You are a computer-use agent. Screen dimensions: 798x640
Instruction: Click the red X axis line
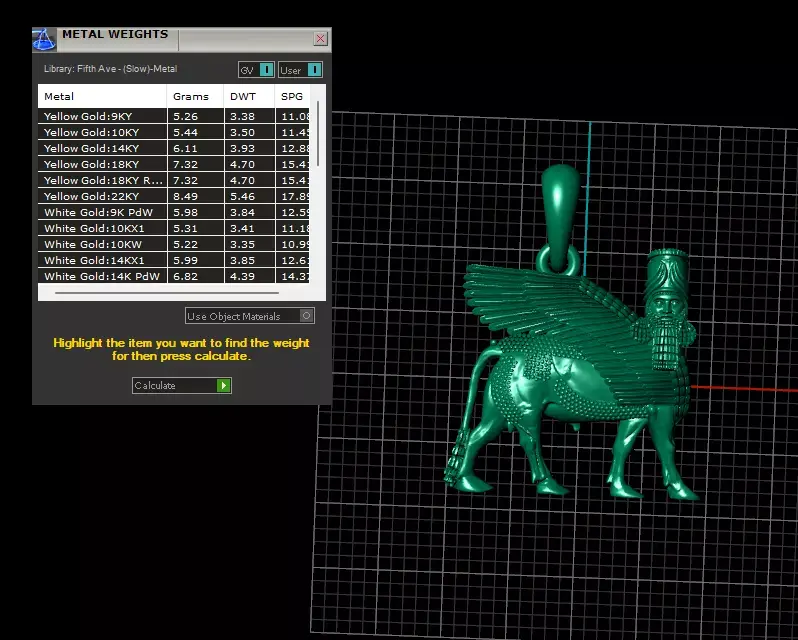click(744, 389)
